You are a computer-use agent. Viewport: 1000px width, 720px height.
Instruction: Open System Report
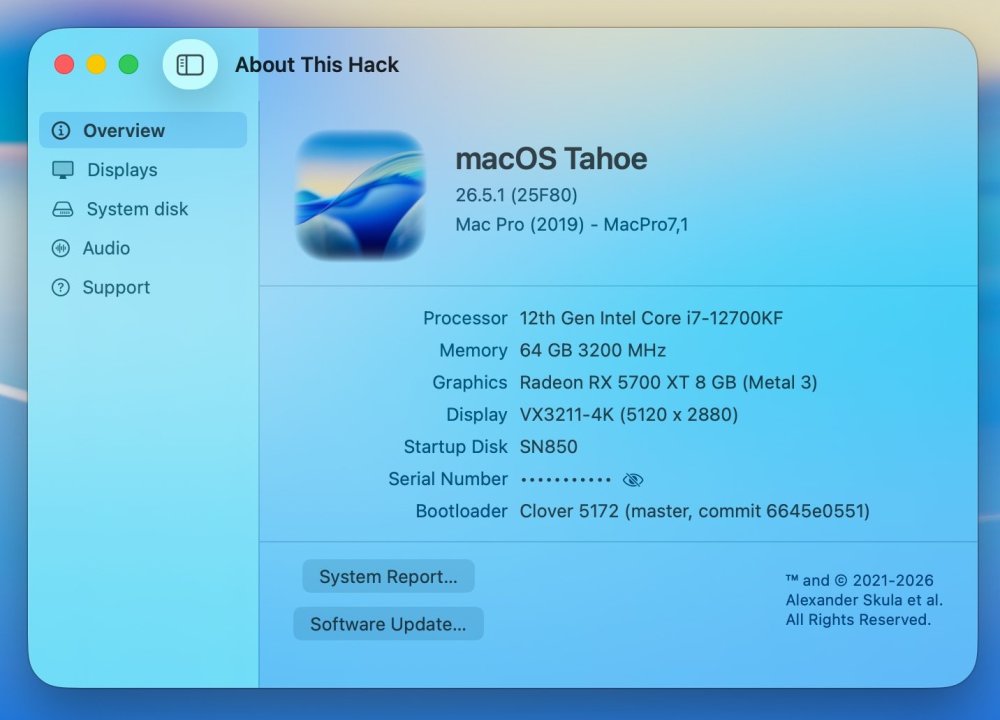(388, 577)
